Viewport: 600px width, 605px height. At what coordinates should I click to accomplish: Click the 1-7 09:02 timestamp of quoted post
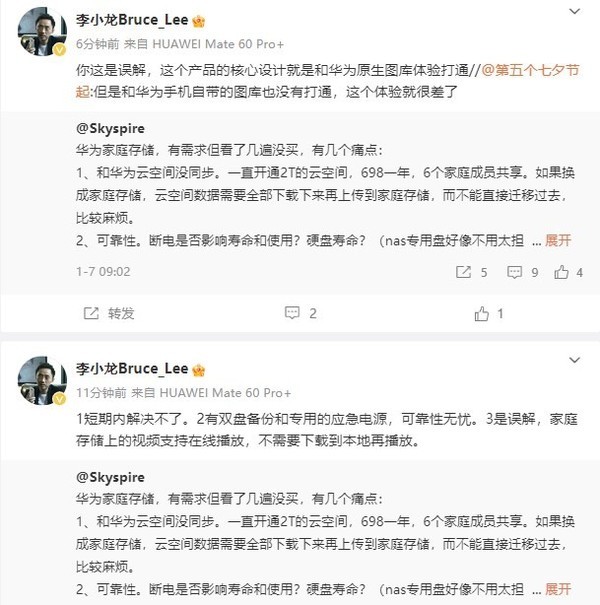[101, 272]
